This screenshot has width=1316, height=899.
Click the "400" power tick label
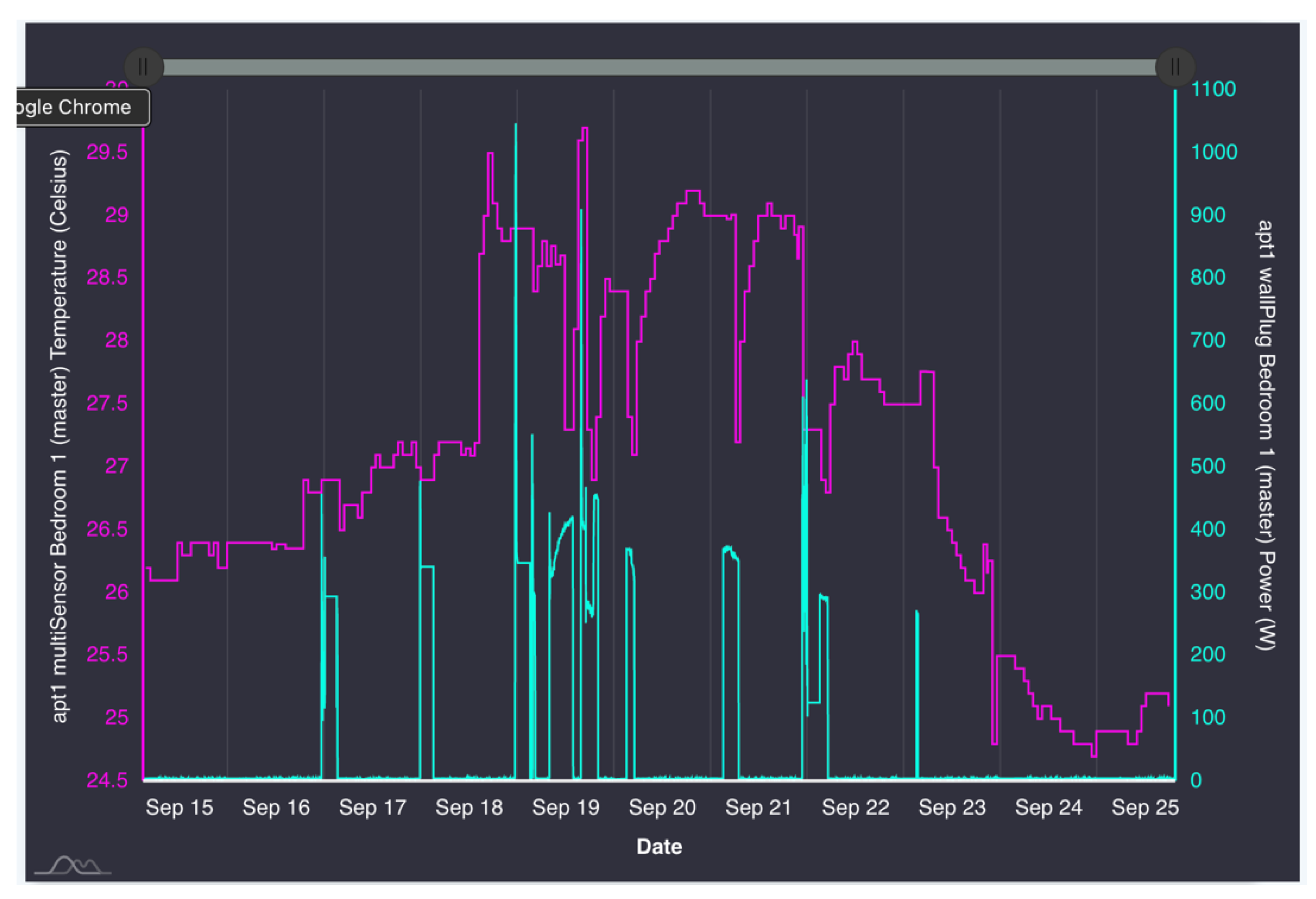point(1208,529)
